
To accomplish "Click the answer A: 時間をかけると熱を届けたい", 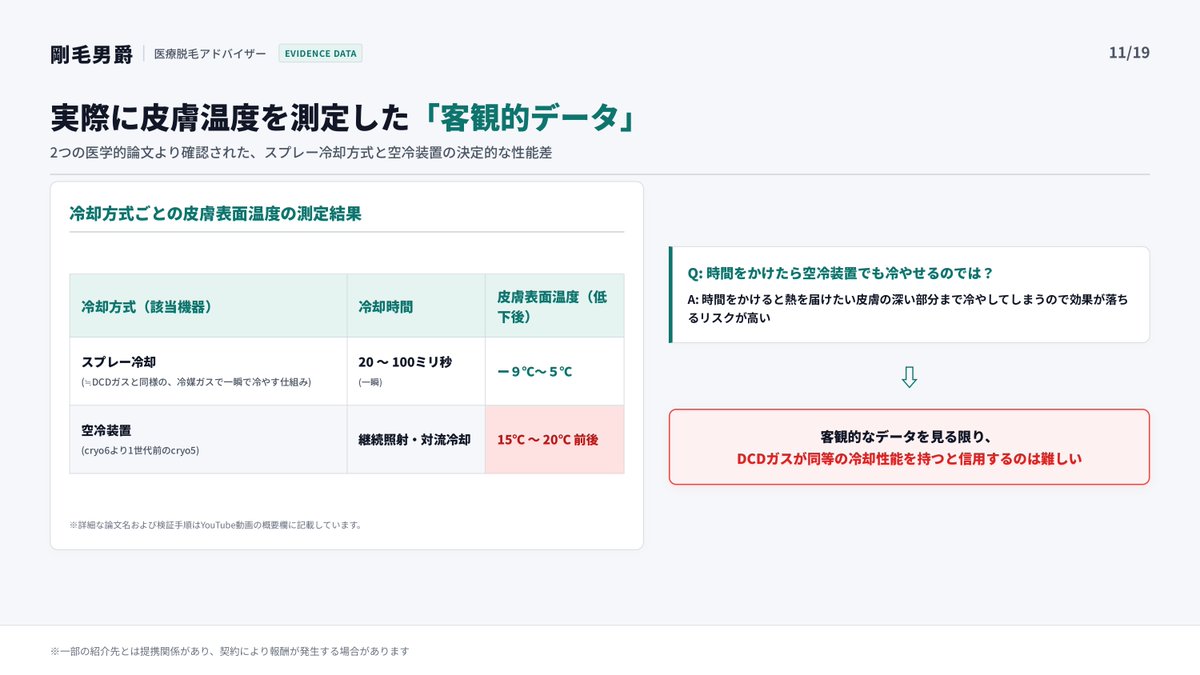I will (x=909, y=308).
